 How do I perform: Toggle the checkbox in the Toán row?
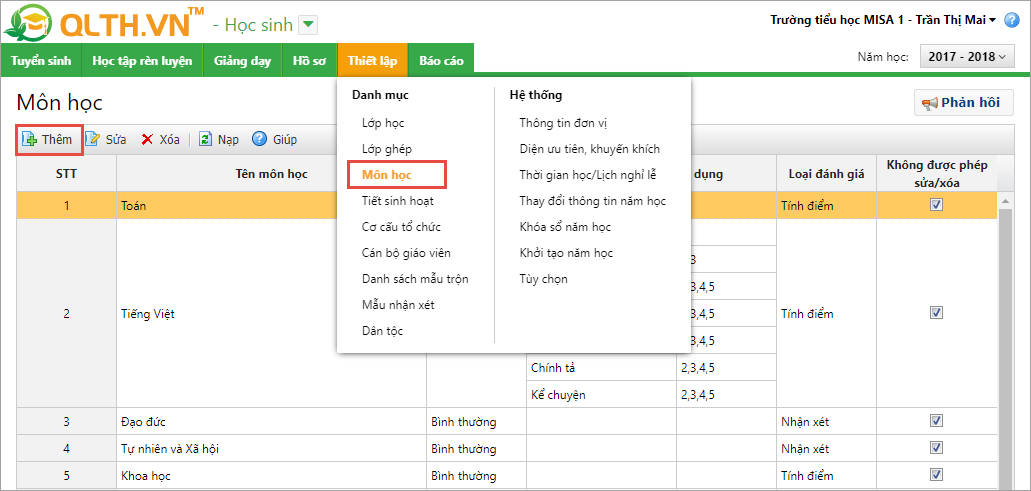[x=936, y=205]
